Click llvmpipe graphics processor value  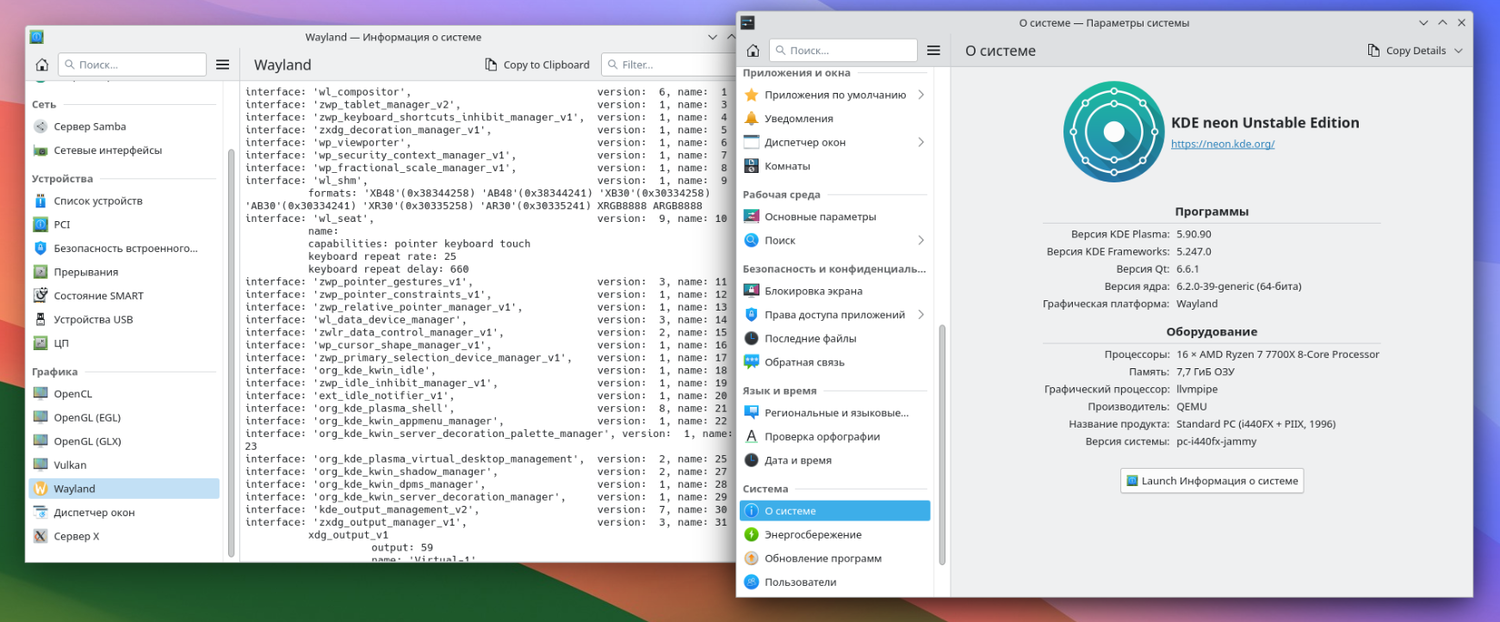click(x=1196, y=389)
